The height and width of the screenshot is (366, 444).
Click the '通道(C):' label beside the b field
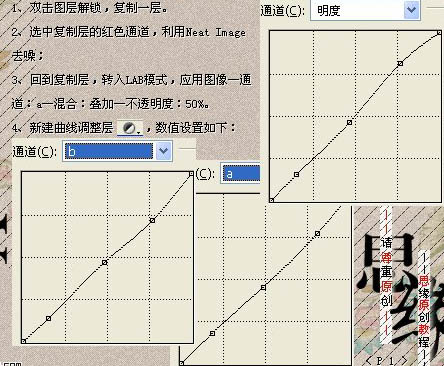click(x=34, y=152)
